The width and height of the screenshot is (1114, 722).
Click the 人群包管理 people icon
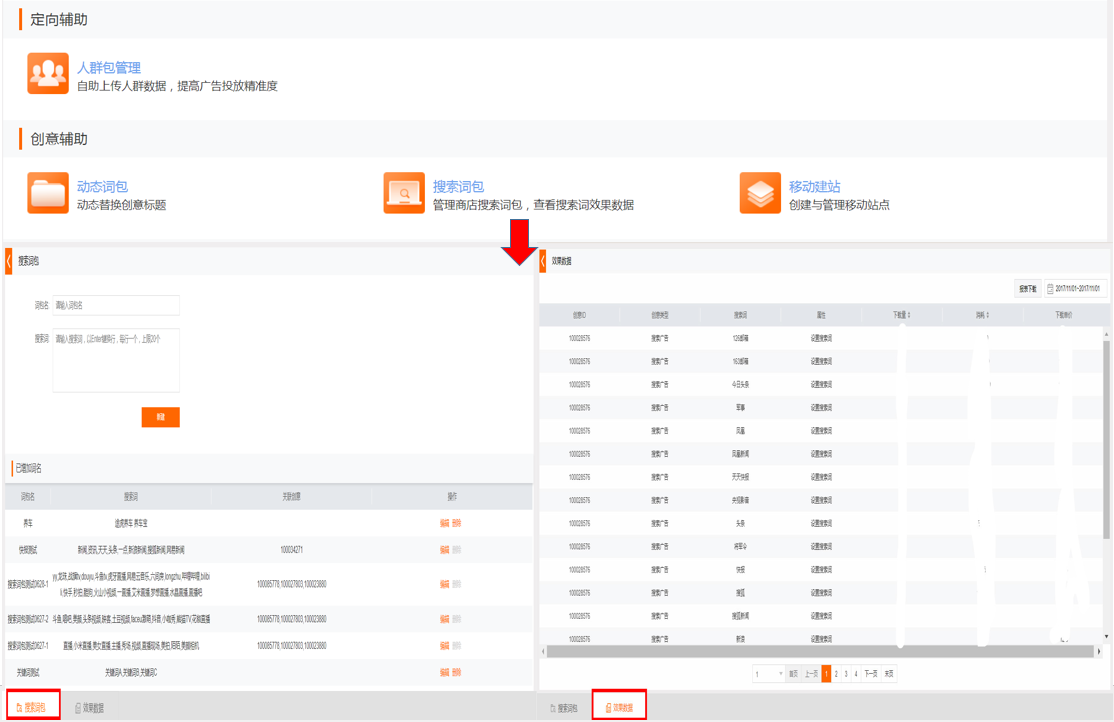48,73
